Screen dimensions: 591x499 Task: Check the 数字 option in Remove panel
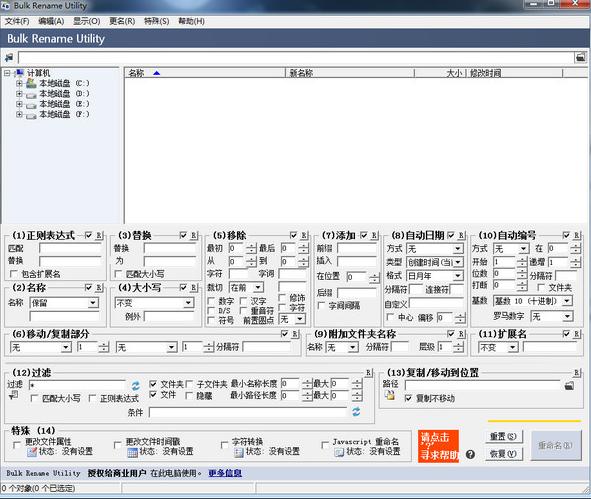(211, 301)
